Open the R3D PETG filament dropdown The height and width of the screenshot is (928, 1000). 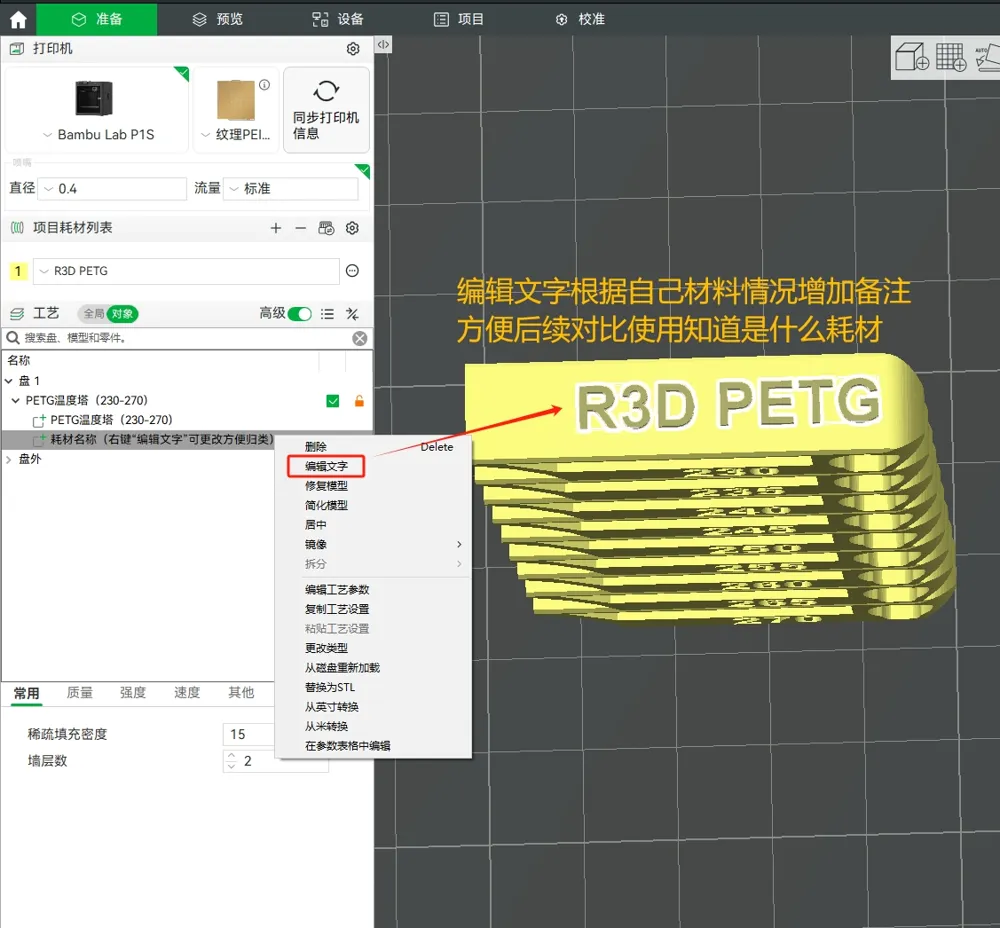point(186,271)
